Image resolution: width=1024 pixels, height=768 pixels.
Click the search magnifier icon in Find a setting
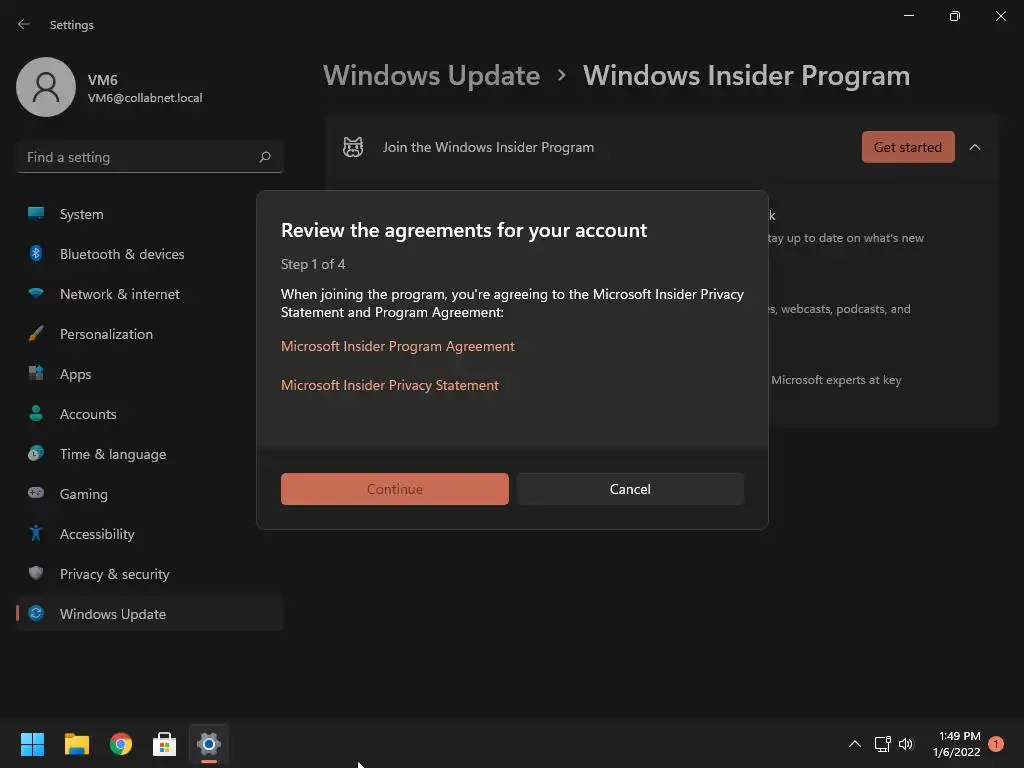264,157
